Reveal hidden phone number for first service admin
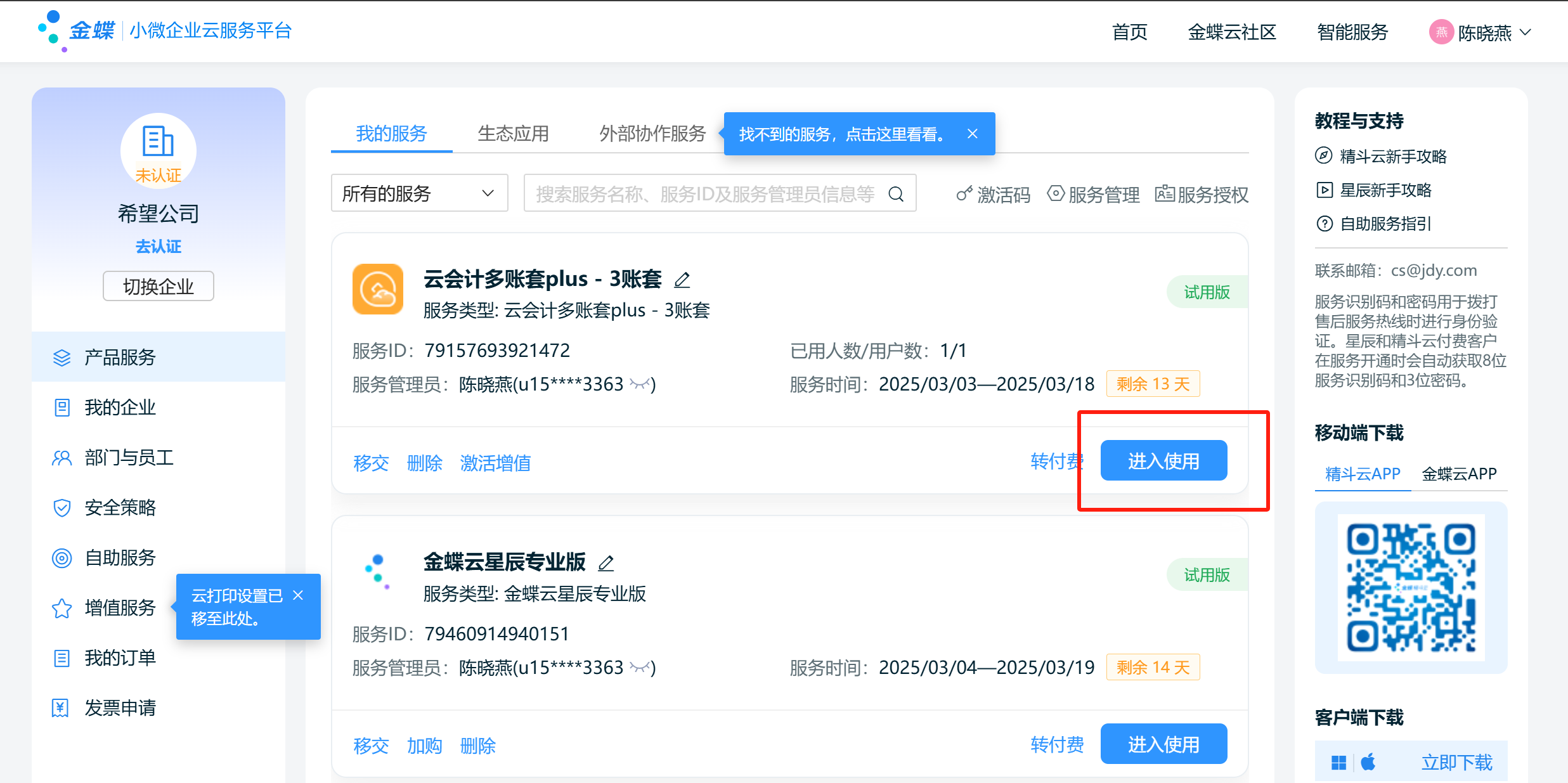 (x=640, y=384)
